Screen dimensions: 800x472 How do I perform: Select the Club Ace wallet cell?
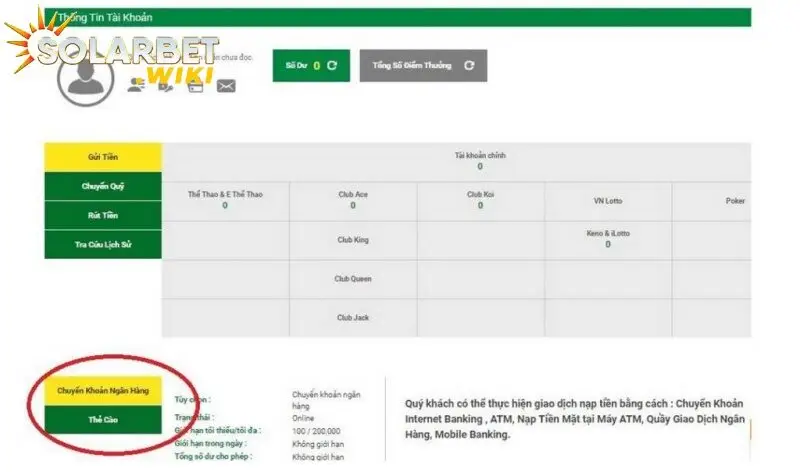pyautogui.click(x=353, y=201)
